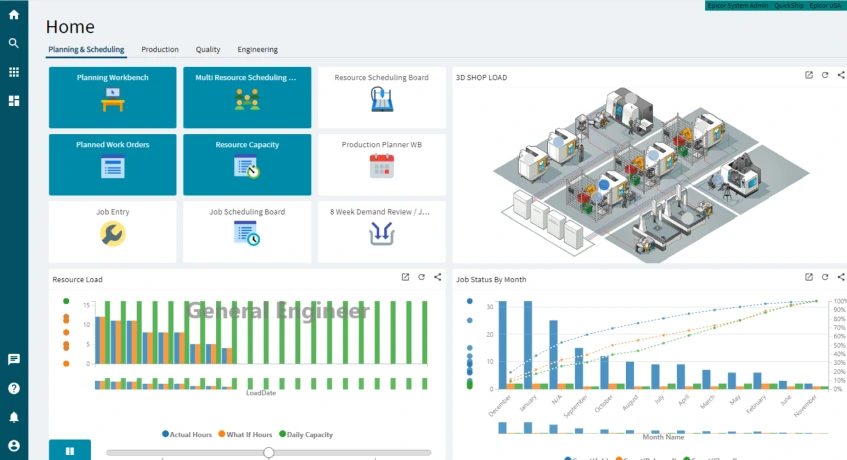Open the notifications bell icon
This screenshot has height=460, width=847.
(14, 417)
